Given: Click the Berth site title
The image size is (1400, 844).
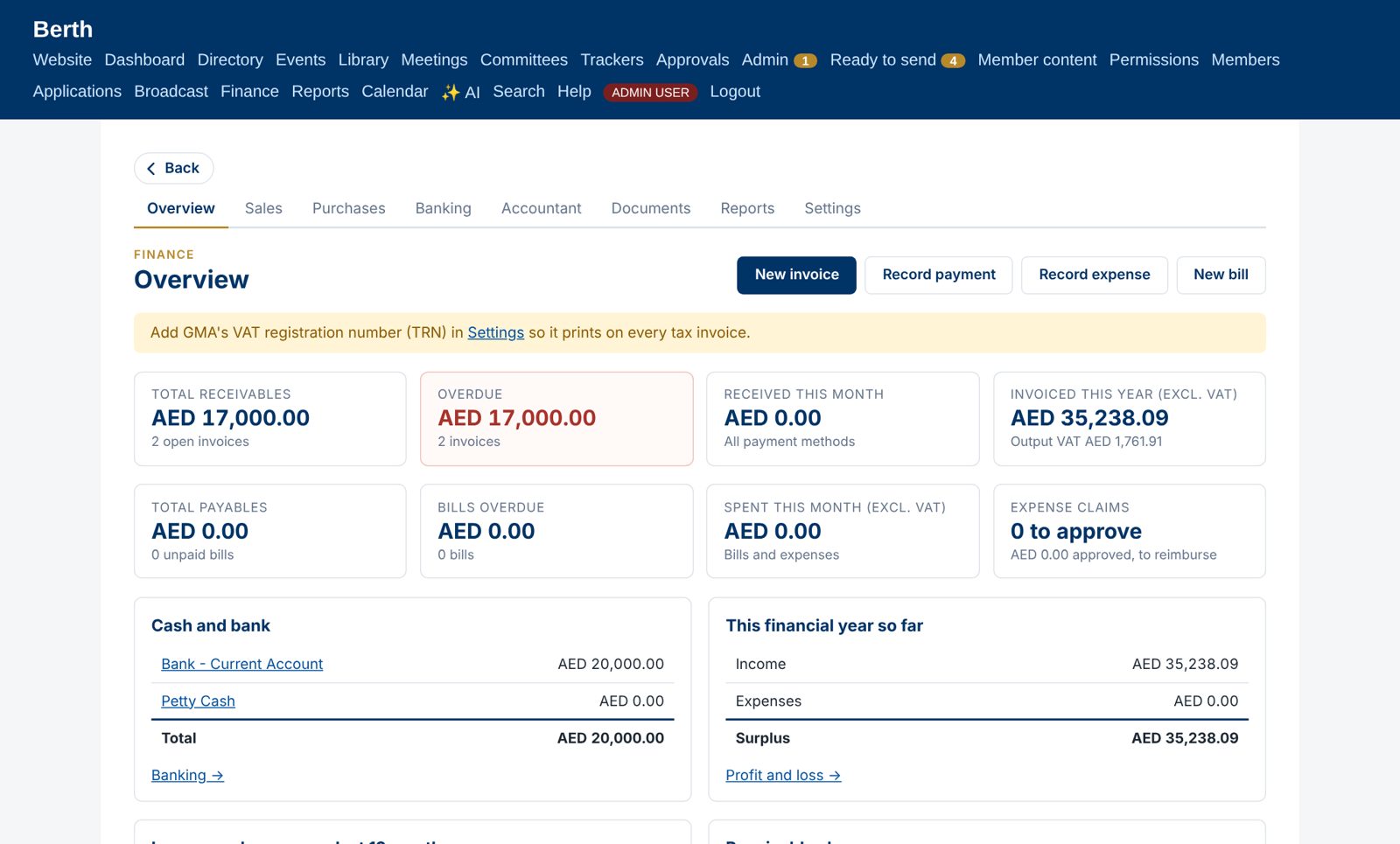Looking at the screenshot, I should point(63,29).
